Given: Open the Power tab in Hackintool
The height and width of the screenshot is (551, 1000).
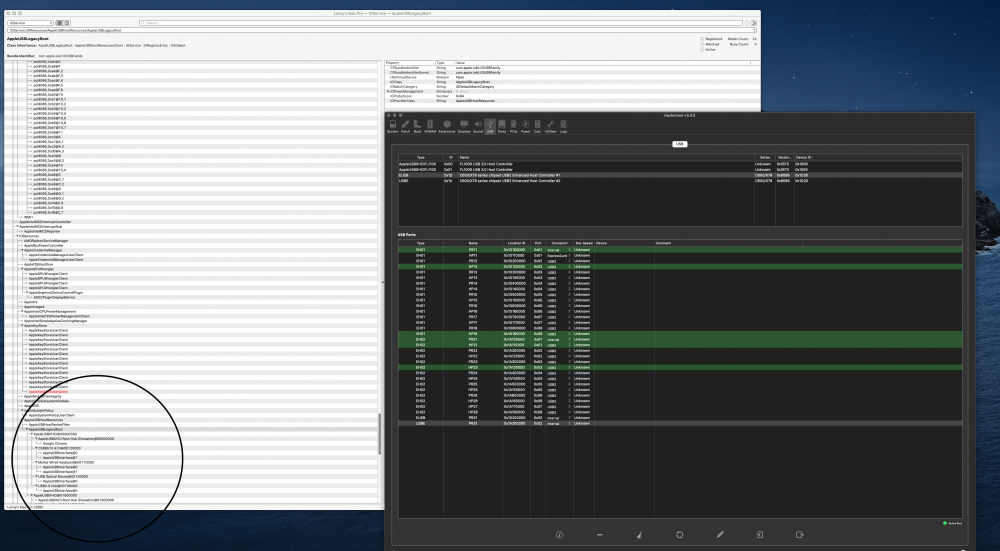Looking at the screenshot, I should coord(526,126).
